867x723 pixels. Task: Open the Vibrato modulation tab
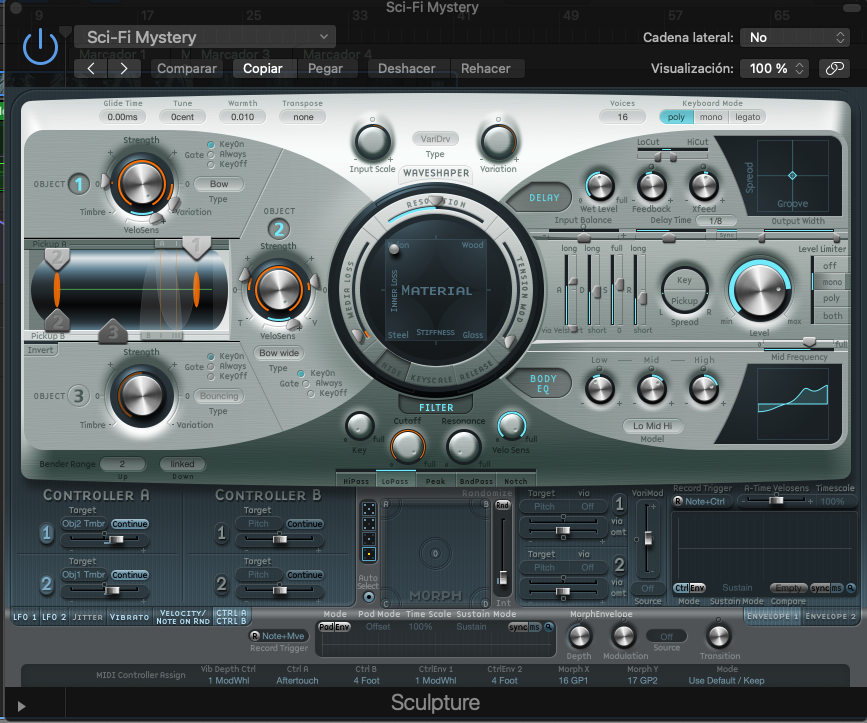pos(128,617)
